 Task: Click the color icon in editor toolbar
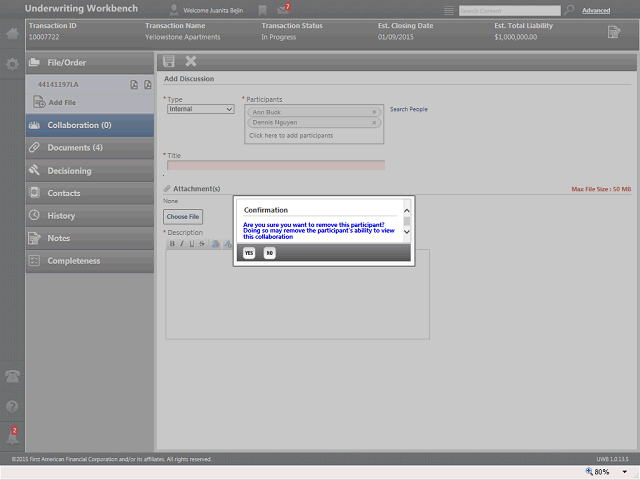tap(216, 244)
